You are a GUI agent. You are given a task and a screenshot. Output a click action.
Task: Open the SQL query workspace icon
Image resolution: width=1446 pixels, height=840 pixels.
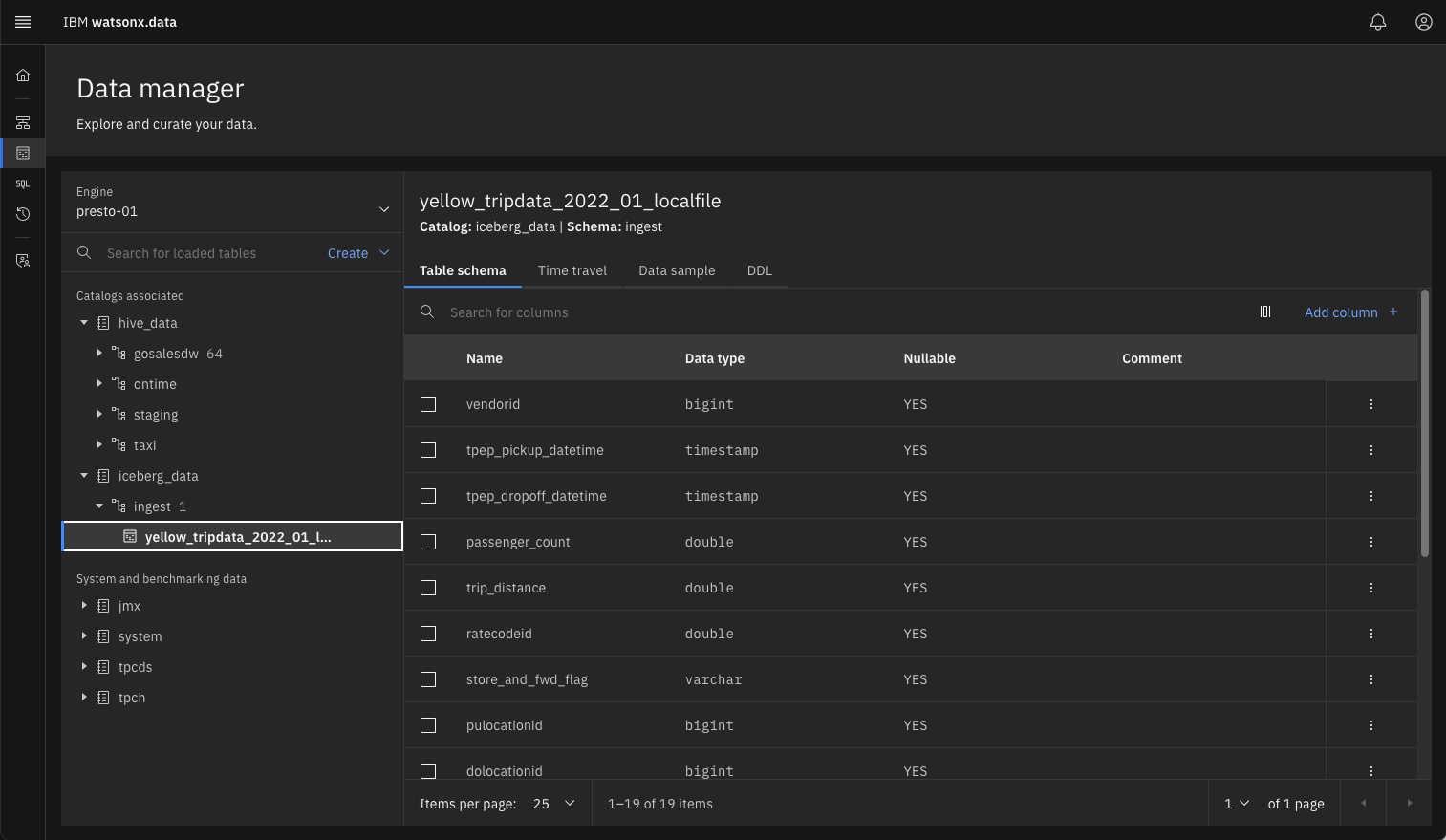[x=23, y=183]
